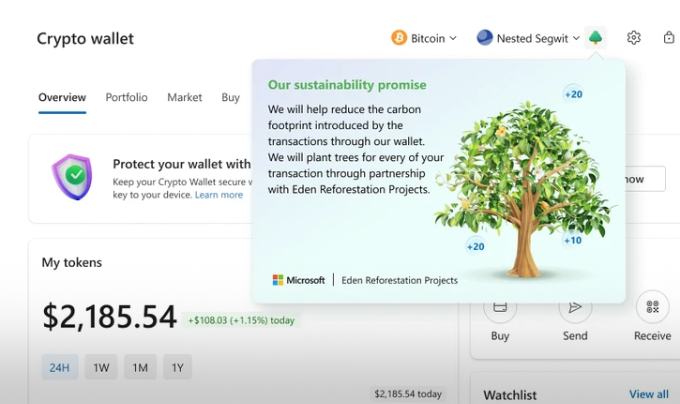
Task: Click the orange Bitcoin logo icon
Action: 399,38
